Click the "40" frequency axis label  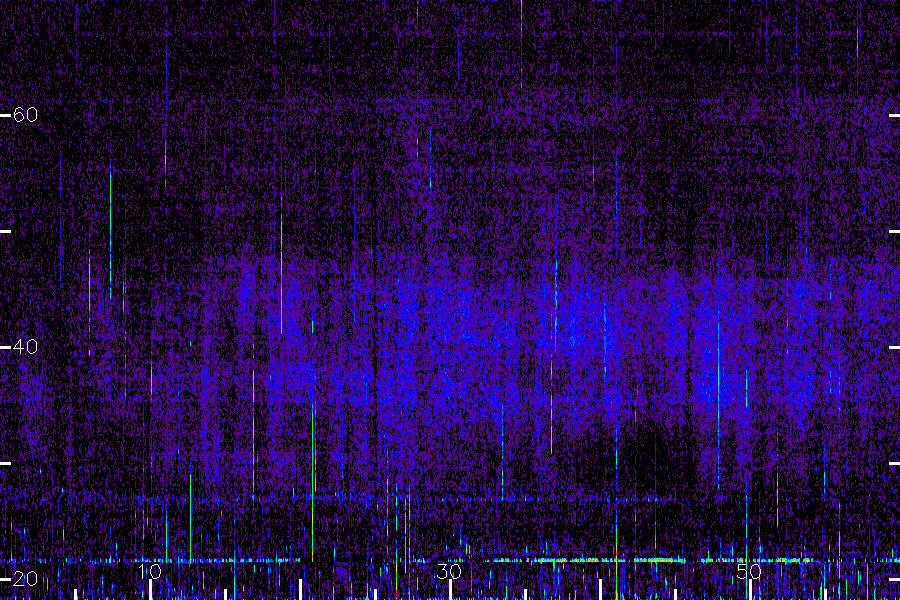[25, 347]
